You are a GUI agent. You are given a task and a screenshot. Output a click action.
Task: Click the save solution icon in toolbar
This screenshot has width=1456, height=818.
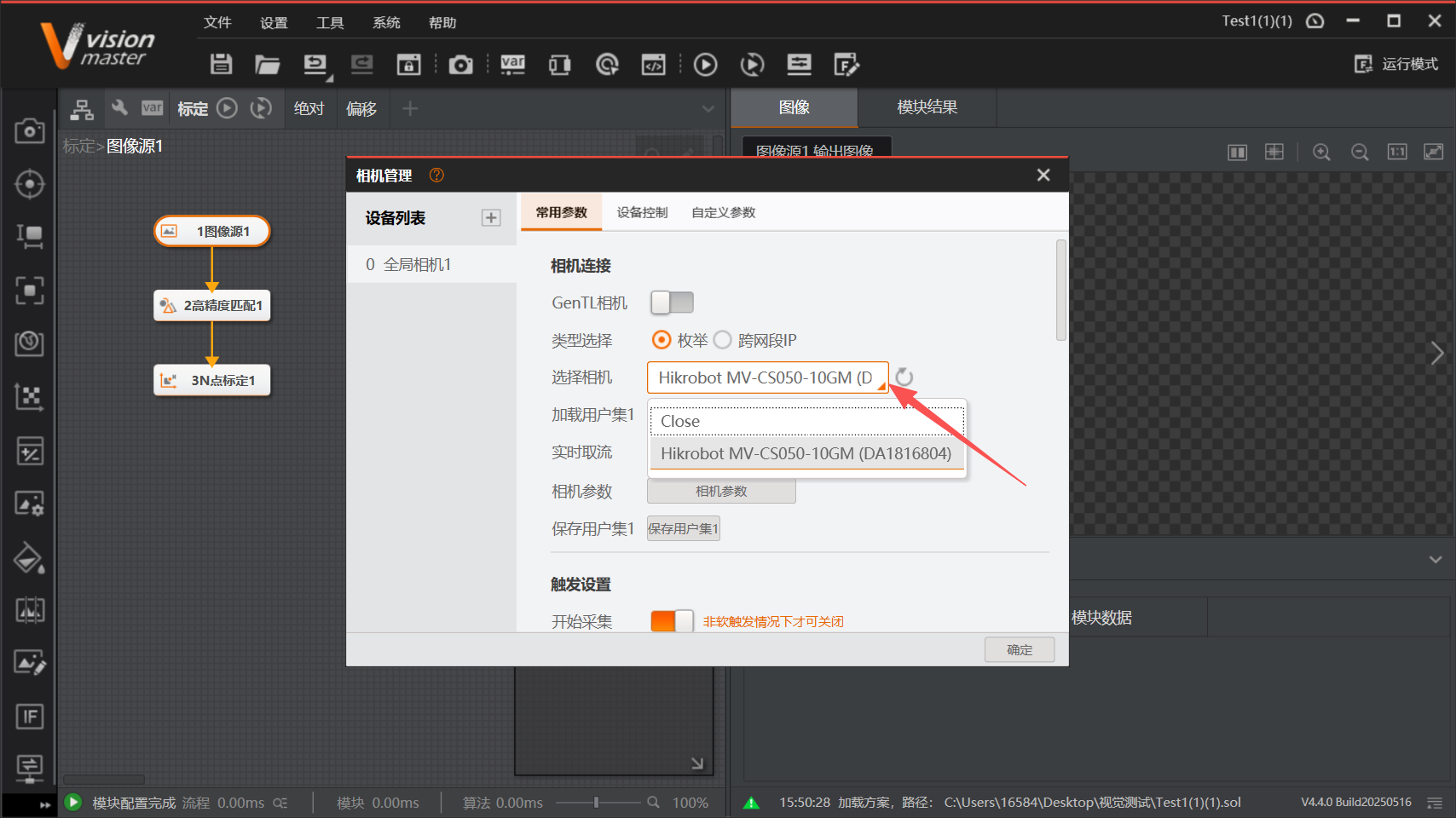(x=222, y=64)
